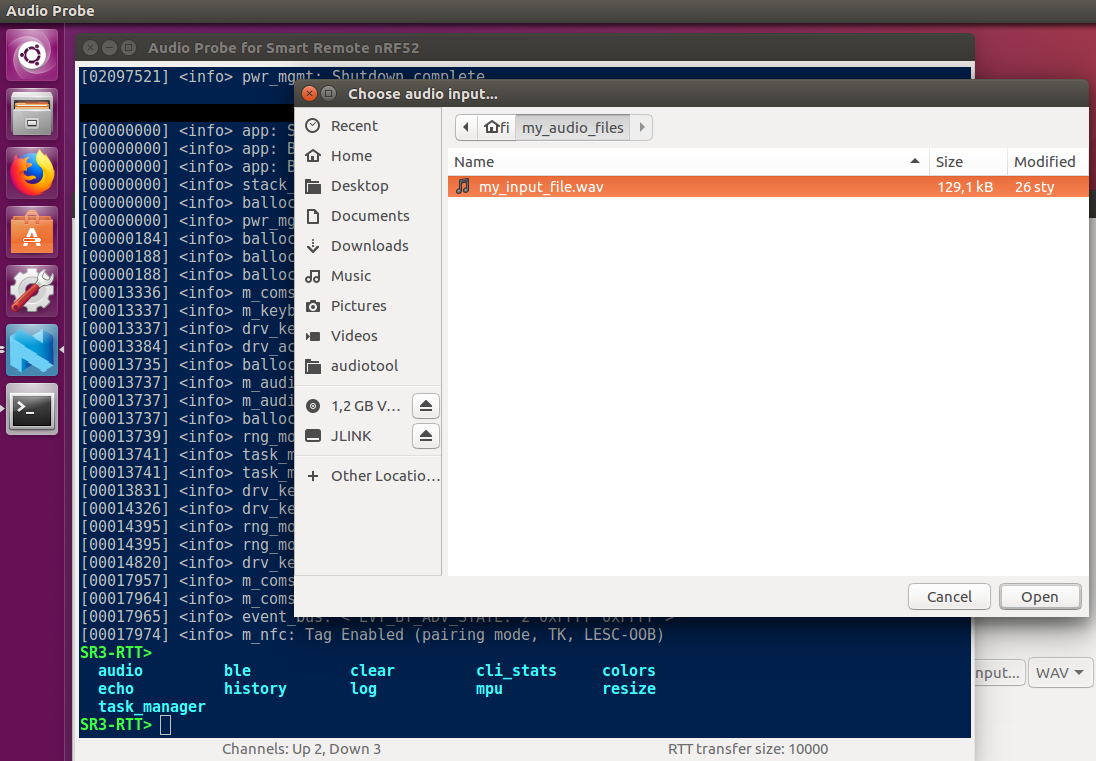Click the log command in terminal

click(x=363, y=689)
